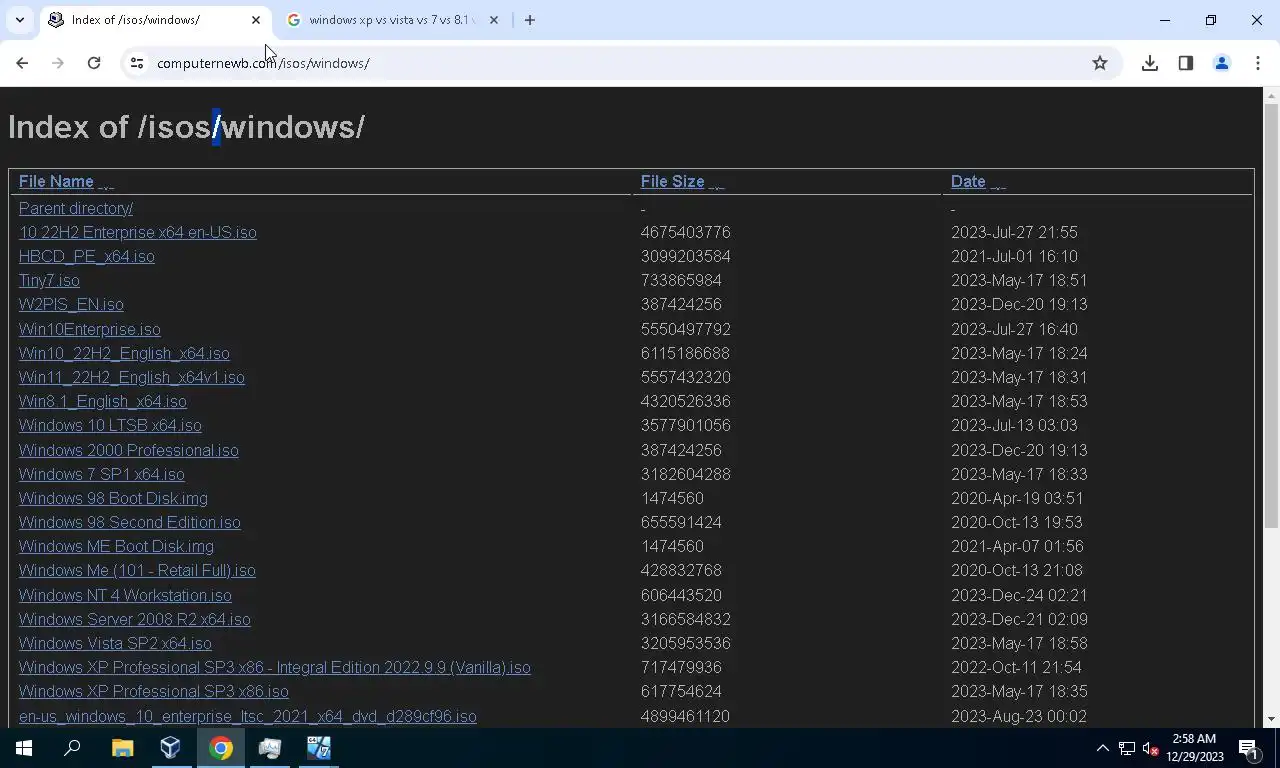Viewport: 1280px width, 768px height.
Task: Download 10 22H2 Enterprise x64 en-US.iso
Action: click(x=138, y=232)
